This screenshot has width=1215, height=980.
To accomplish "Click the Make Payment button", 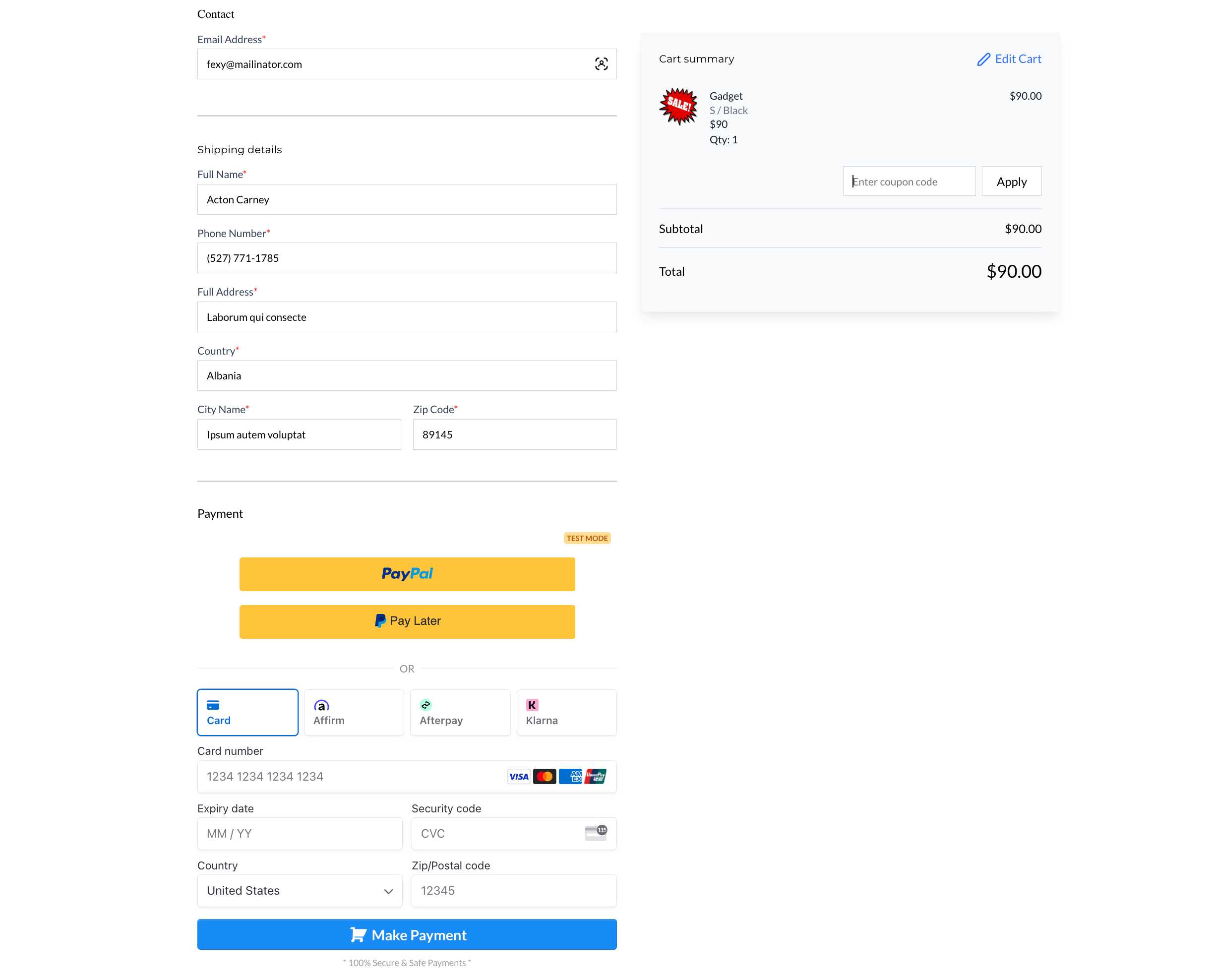I will (407, 934).
